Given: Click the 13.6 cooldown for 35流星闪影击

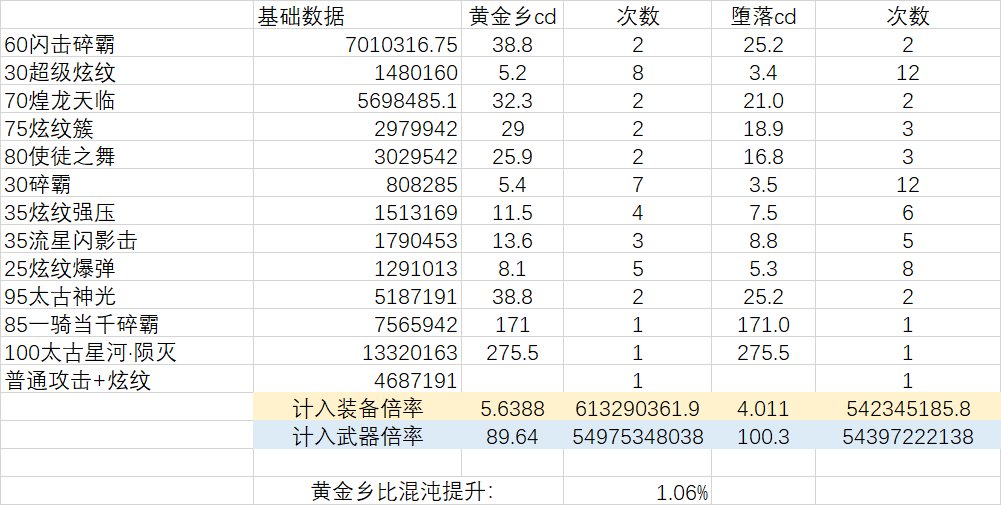Looking at the screenshot, I should point(512,240).
